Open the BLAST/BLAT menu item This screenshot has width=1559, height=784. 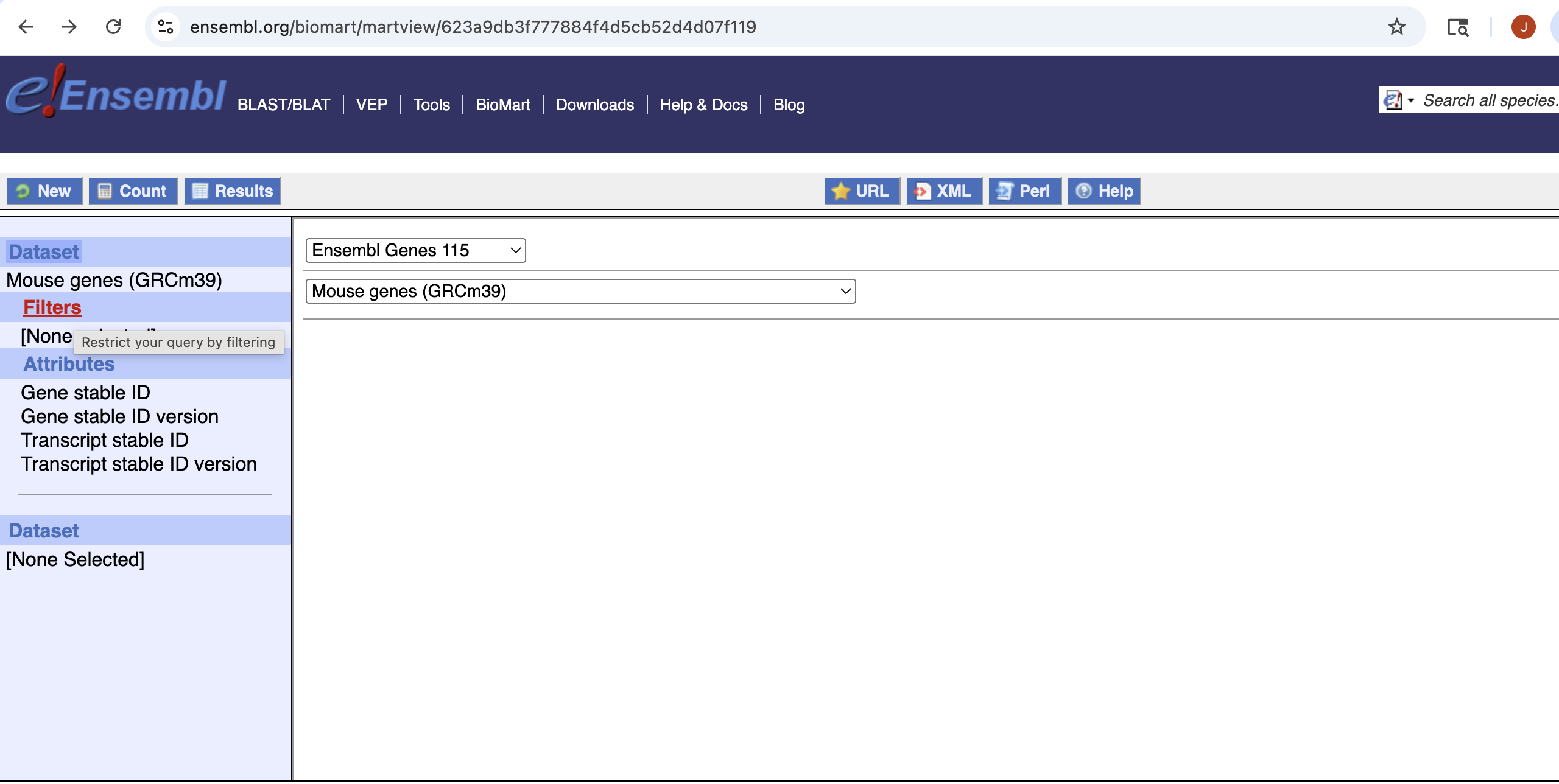click(283, 105)
